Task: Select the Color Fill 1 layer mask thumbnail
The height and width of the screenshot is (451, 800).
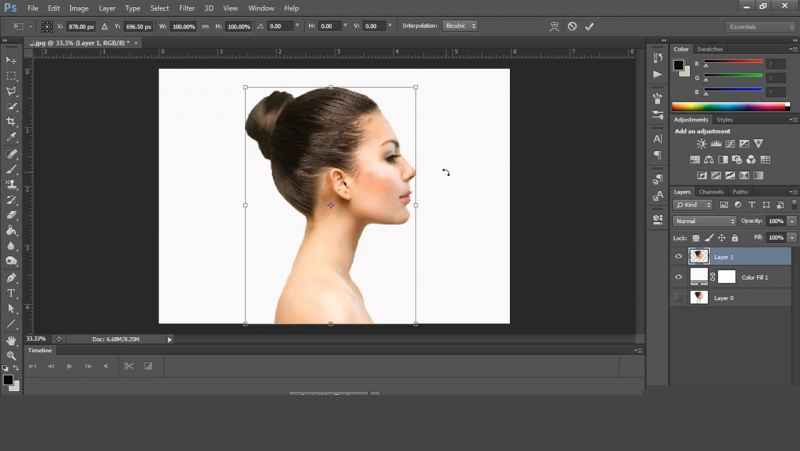Action: [x=726, y=277]
